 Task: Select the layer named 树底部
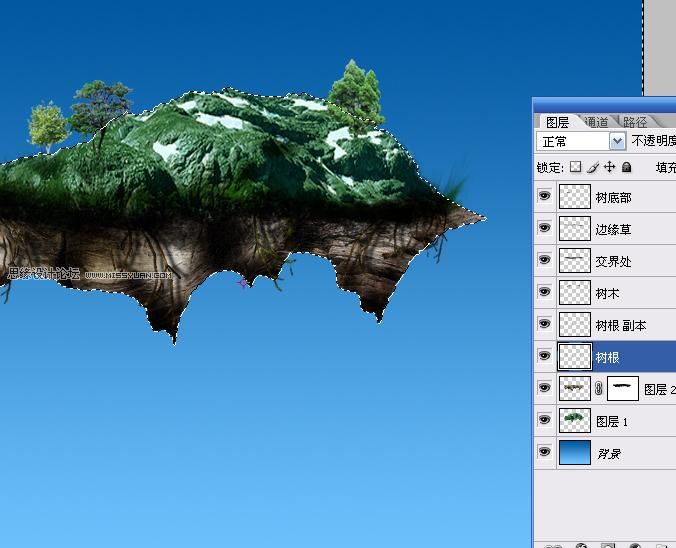pyautogui.click(x=613, y=197)
